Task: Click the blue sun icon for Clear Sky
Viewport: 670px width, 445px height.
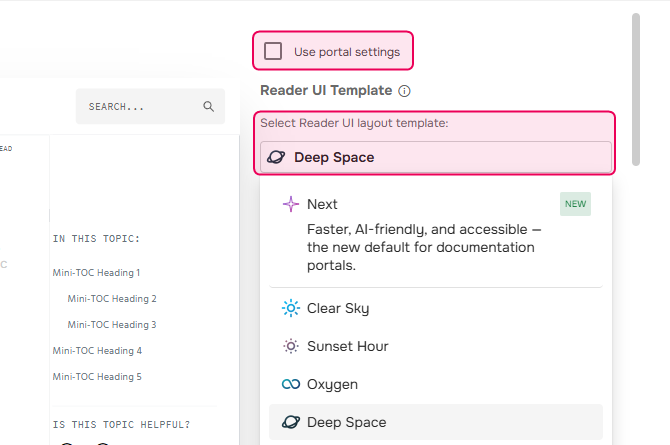Action: click(x=291, y=308)
